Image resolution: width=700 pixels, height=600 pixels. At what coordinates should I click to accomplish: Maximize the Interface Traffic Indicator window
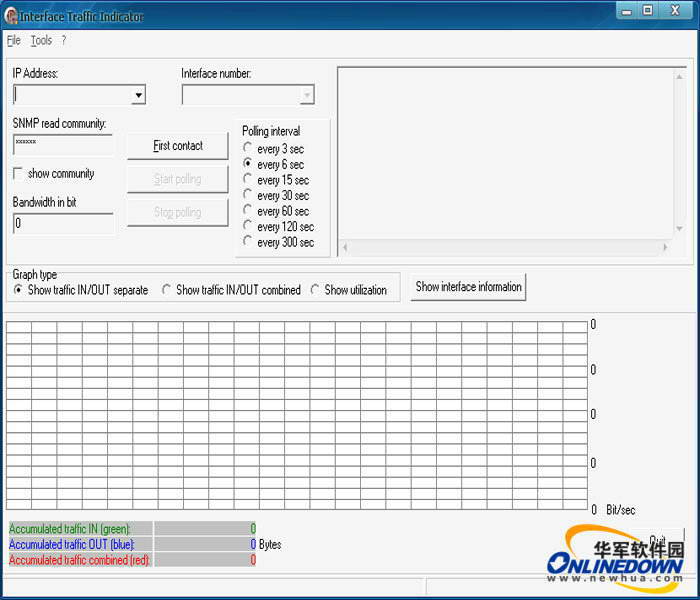pos(648,10)
